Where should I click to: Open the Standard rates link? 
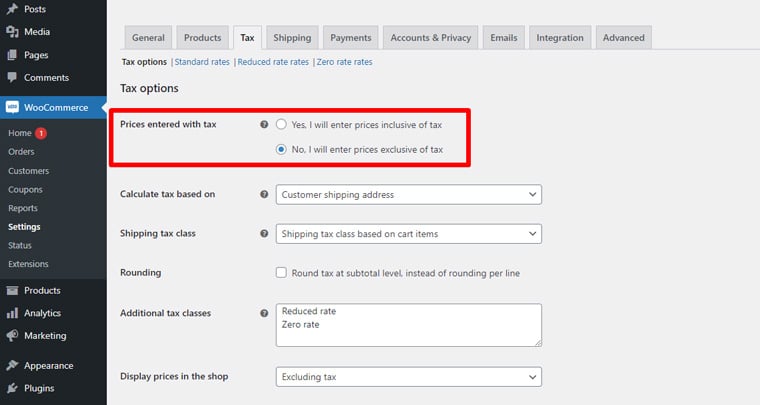click(202, 62)
